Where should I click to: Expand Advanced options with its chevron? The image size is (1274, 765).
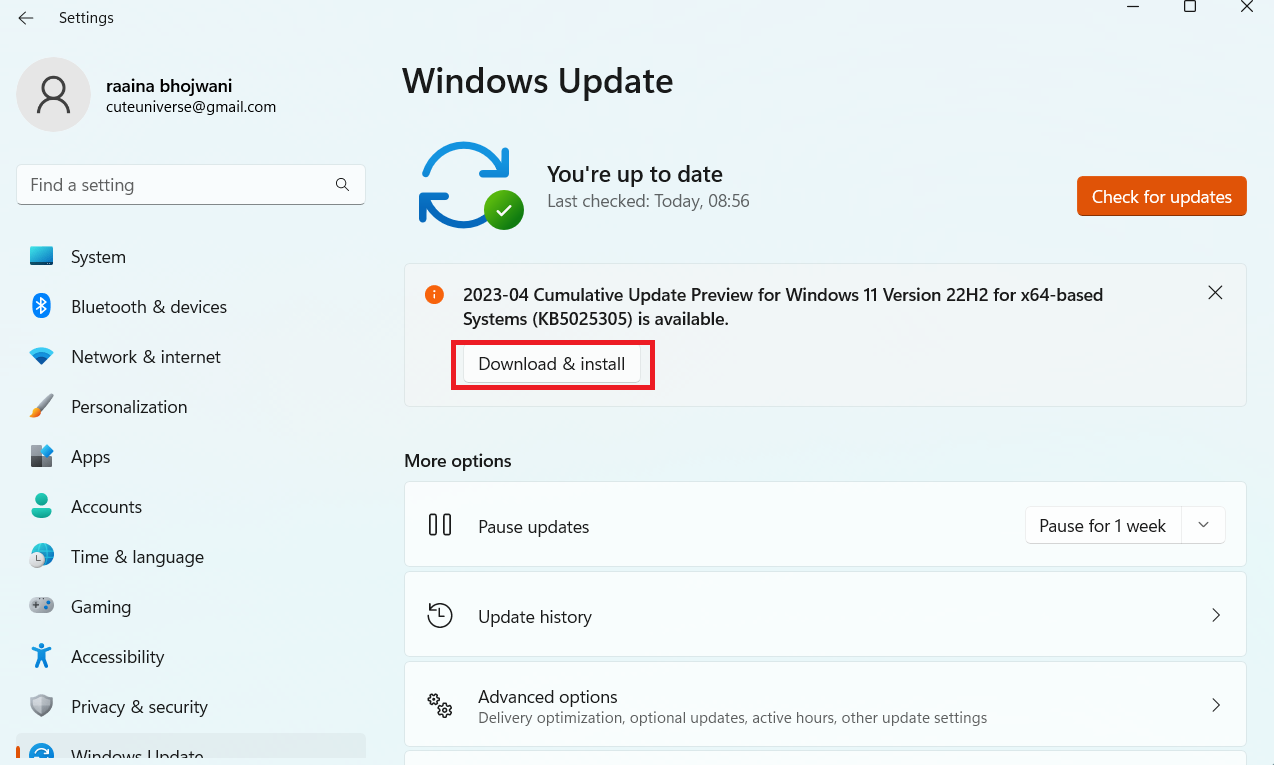[1216, 705]
